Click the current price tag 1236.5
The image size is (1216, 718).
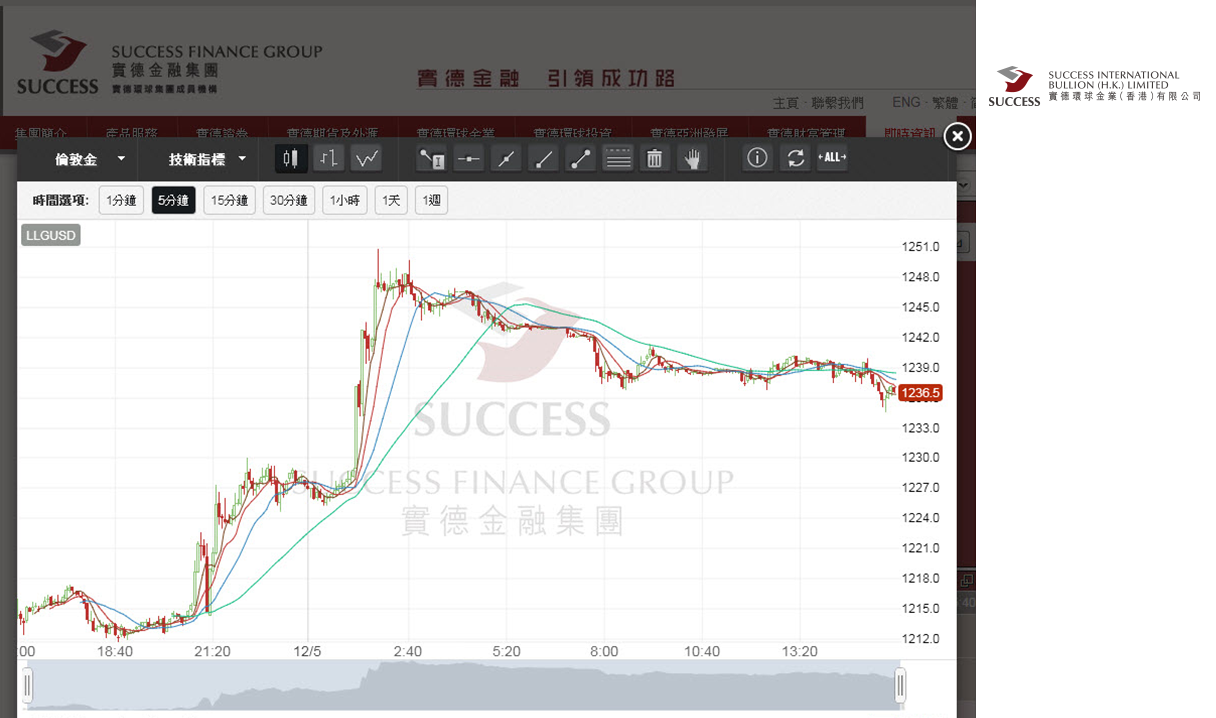click(920, 393)
